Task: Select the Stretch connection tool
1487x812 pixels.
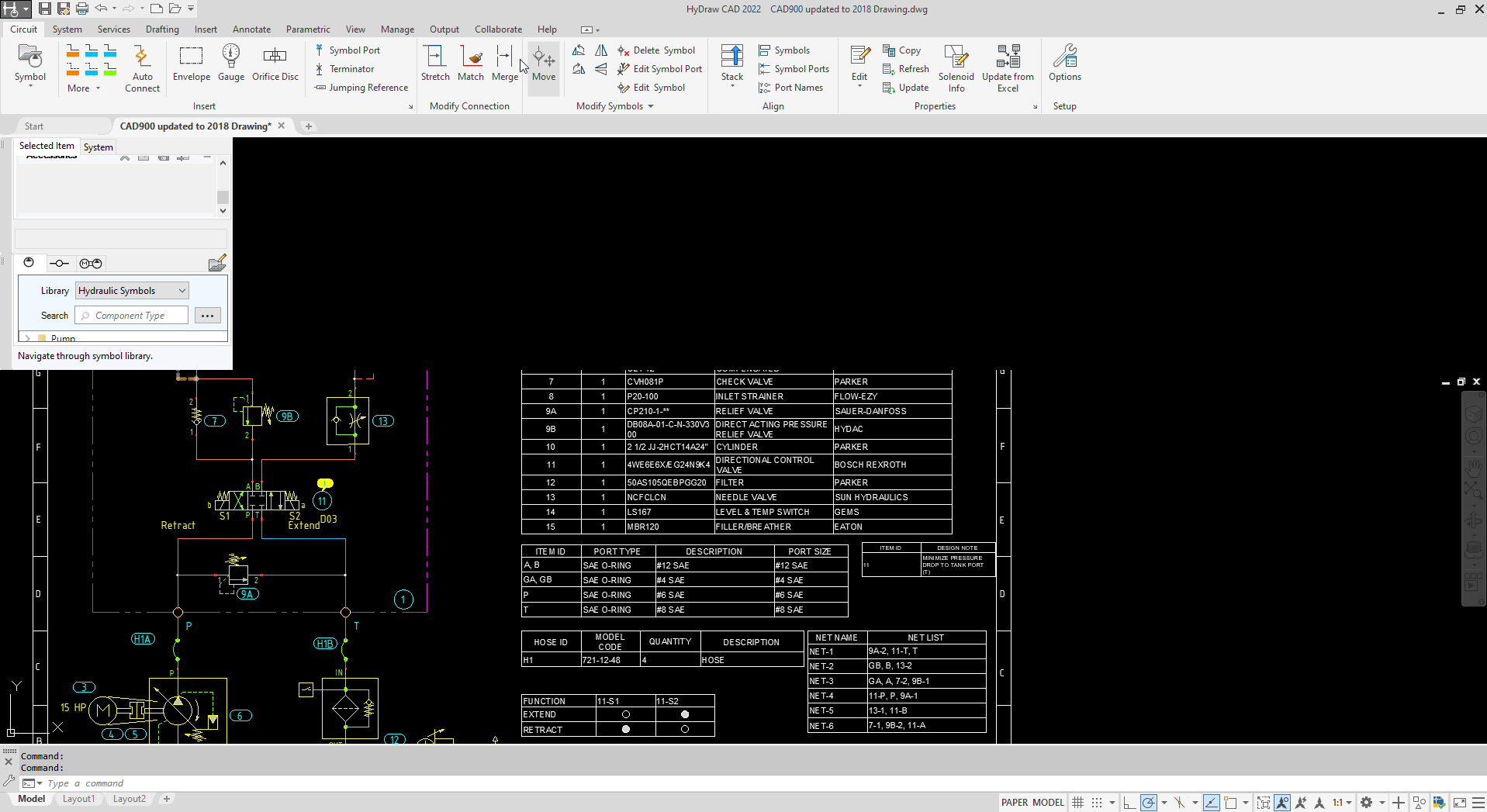Action: (x=434, y=63)
